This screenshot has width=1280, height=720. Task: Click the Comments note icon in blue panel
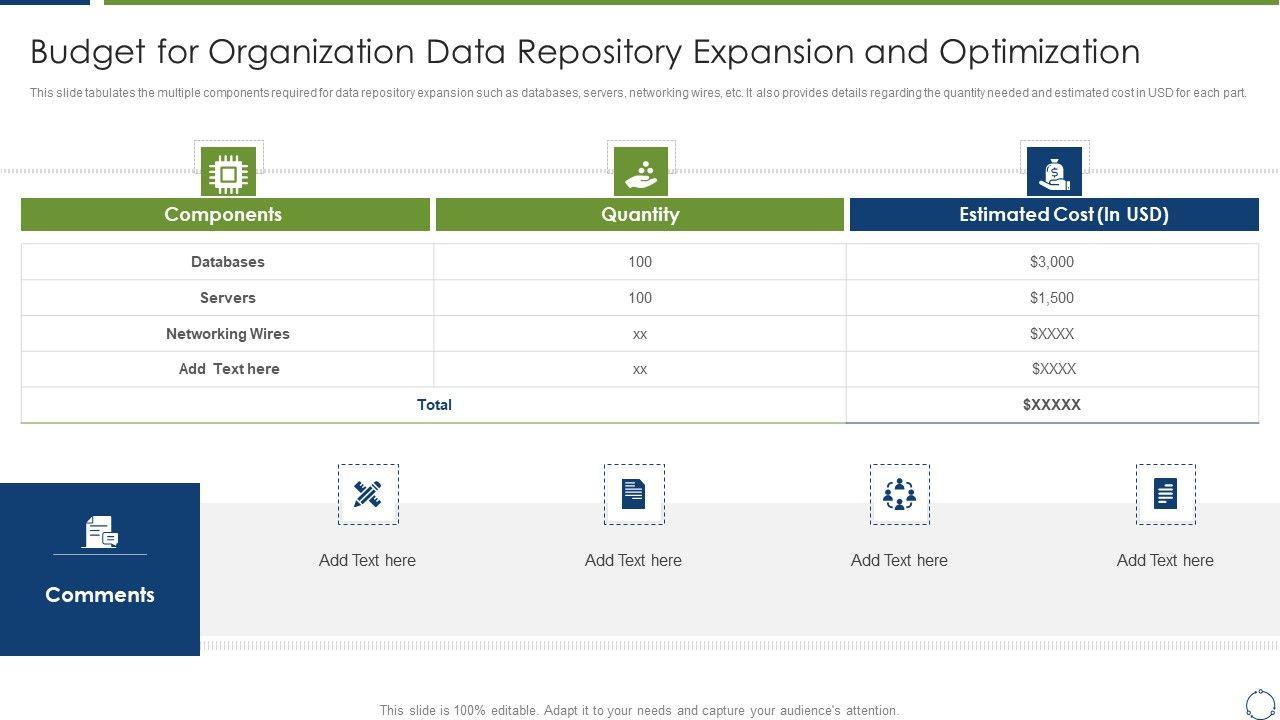100,532
